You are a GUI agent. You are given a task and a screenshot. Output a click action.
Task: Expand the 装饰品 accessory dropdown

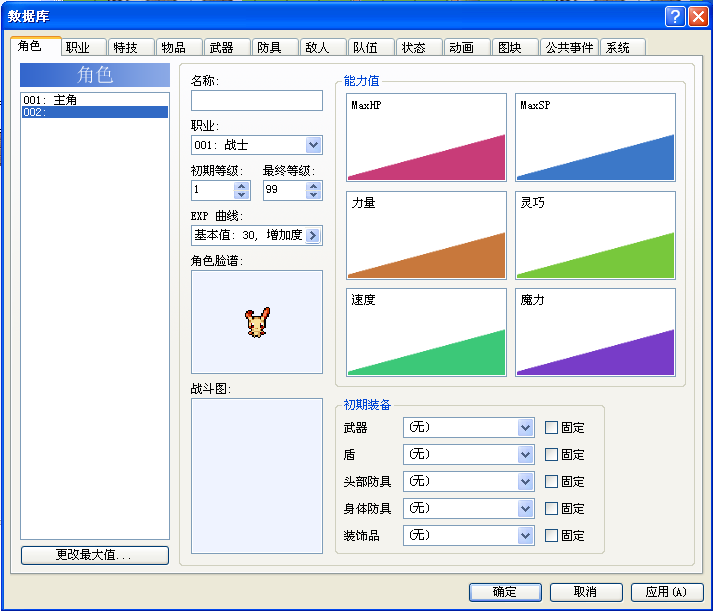(525, 536)
